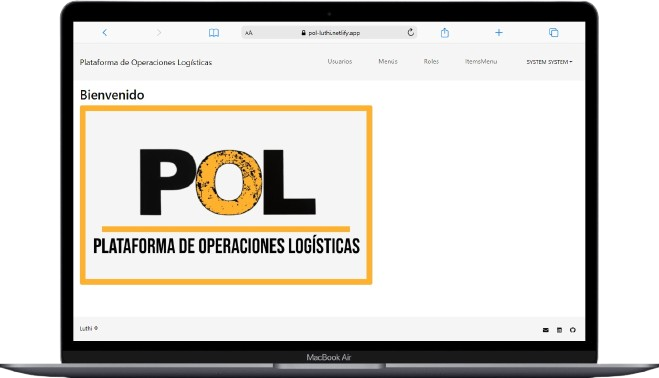Go back with the Safari back arrow
The height and width of the screenshot is (378, 659).
[105, 32]
